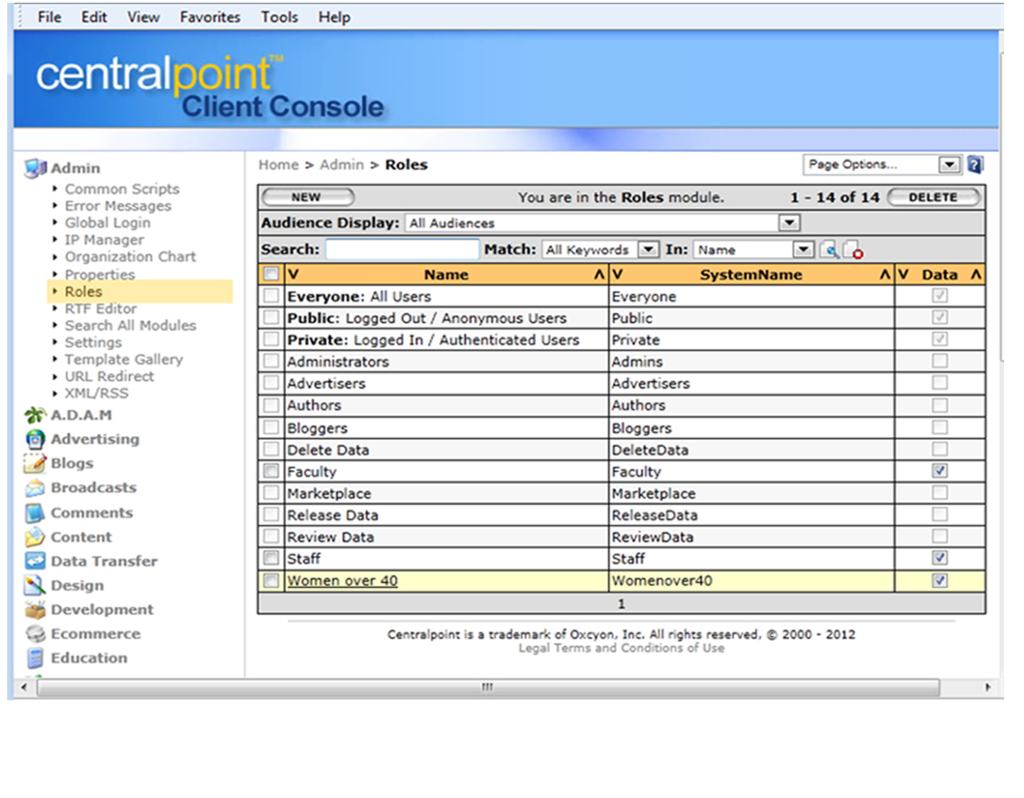
Task: Click the Education module icon
Action: pos(35,658)
